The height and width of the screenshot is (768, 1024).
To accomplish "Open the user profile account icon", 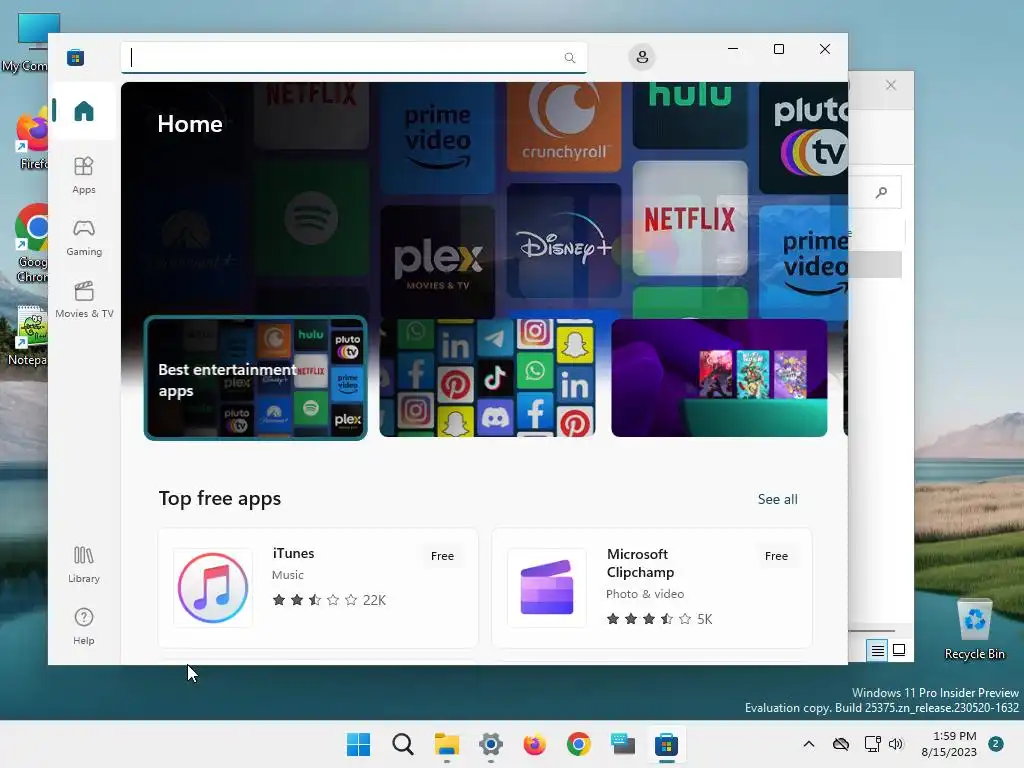I will tap(642, 57).
